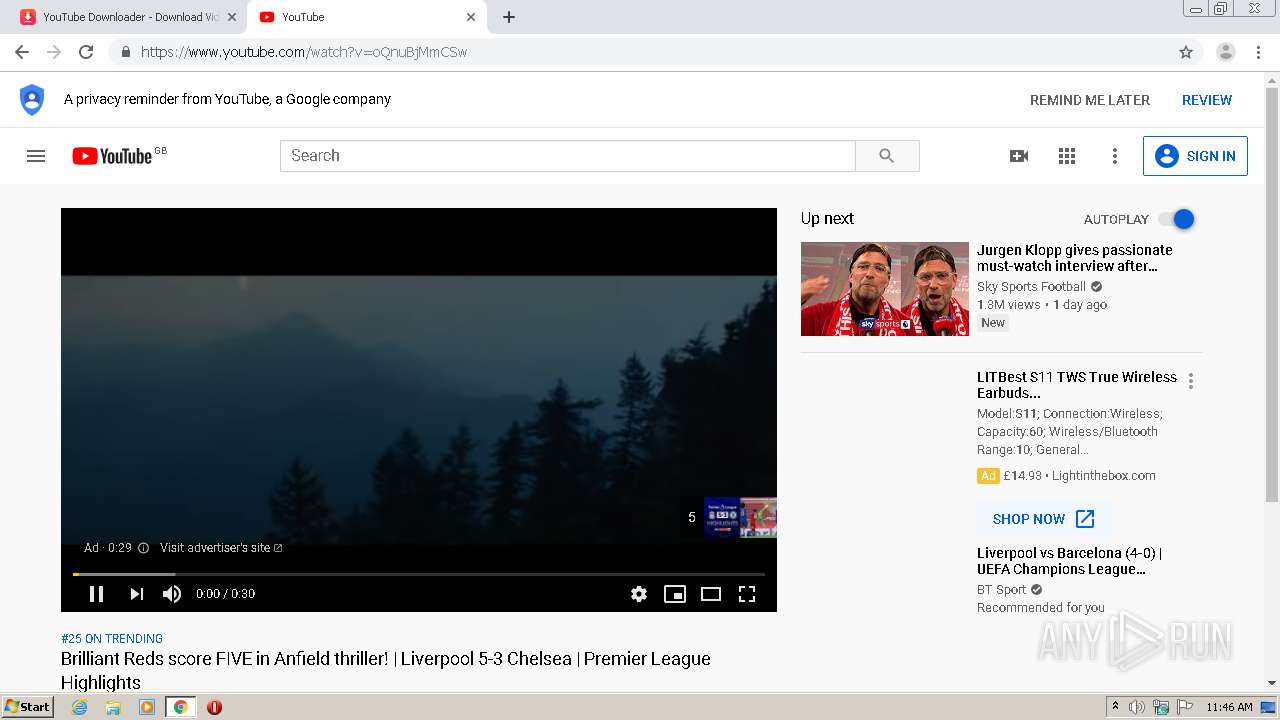Image resolution: width=1280 pixels, height=720 pixels.
Task: Click ad info icon next to timer
Action: tap(143, 548)
